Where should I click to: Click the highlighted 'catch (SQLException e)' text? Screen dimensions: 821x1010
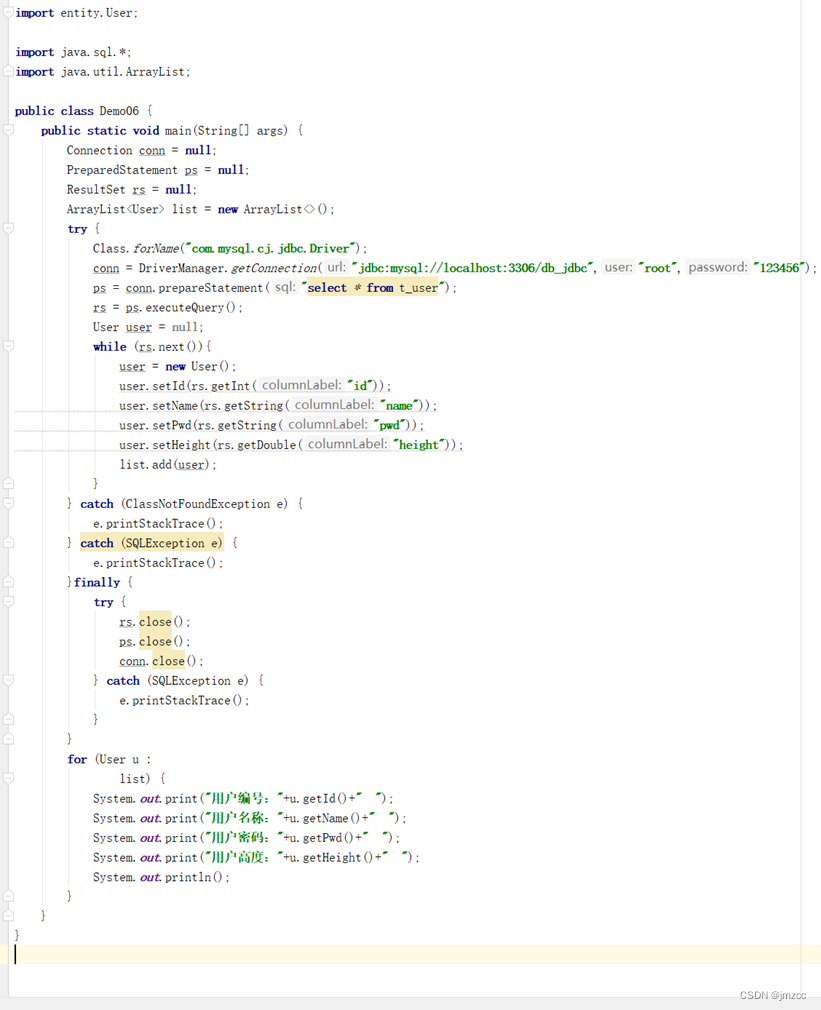tap(151, 543)
